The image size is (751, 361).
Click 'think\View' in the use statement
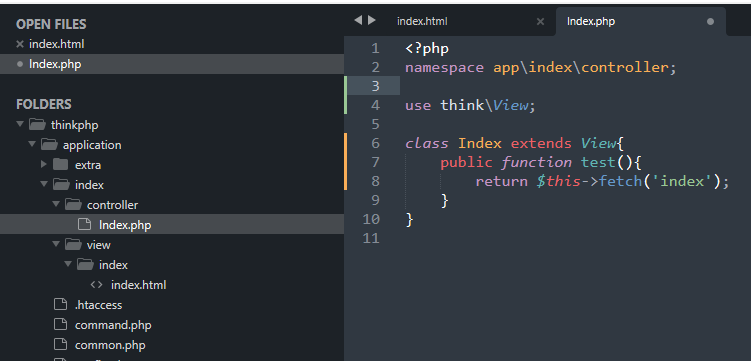pyautogui.click(x=484, y=105)
